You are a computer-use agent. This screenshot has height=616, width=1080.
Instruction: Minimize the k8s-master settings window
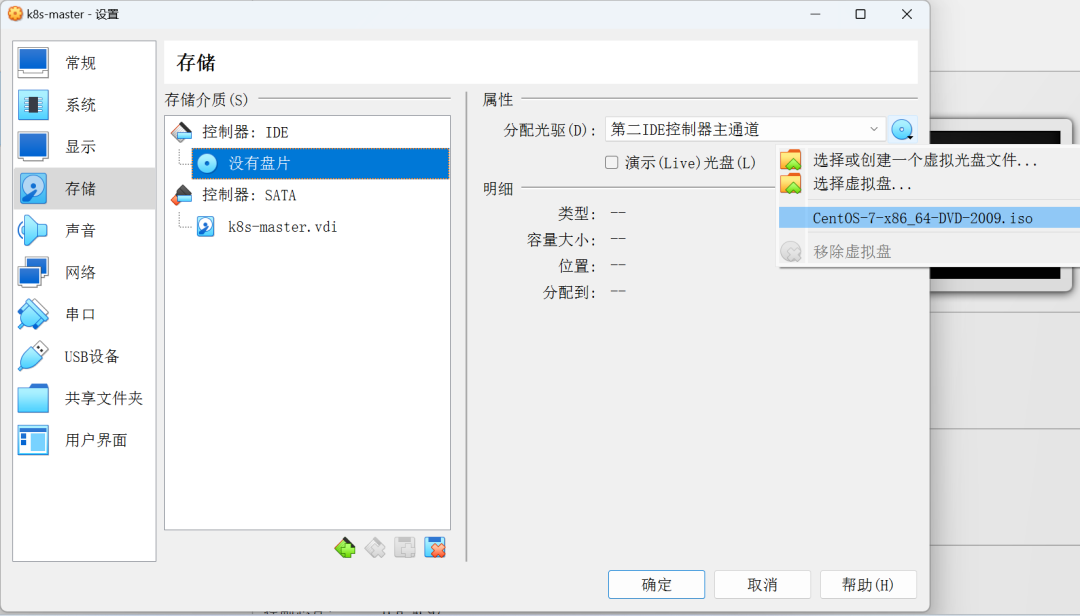pyautogui.click(x=816, y=14)
